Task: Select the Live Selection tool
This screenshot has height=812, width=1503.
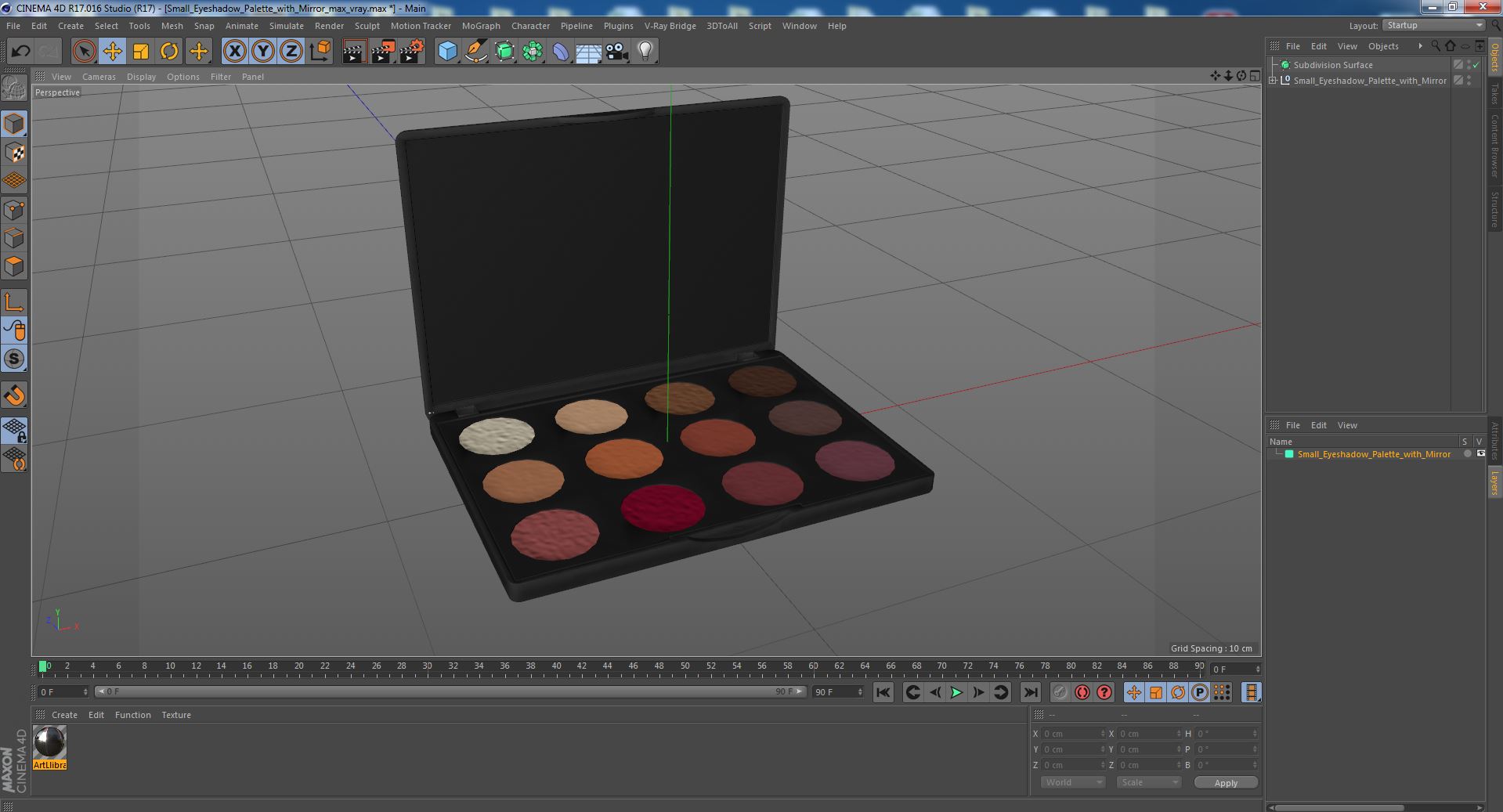Action: [x=84, y=52]
